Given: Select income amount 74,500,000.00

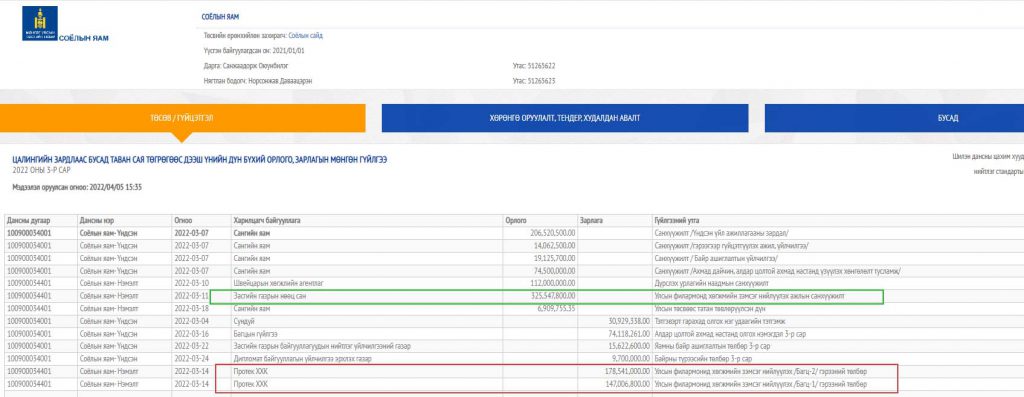Looking at the screenshot, I should point(554,271).
